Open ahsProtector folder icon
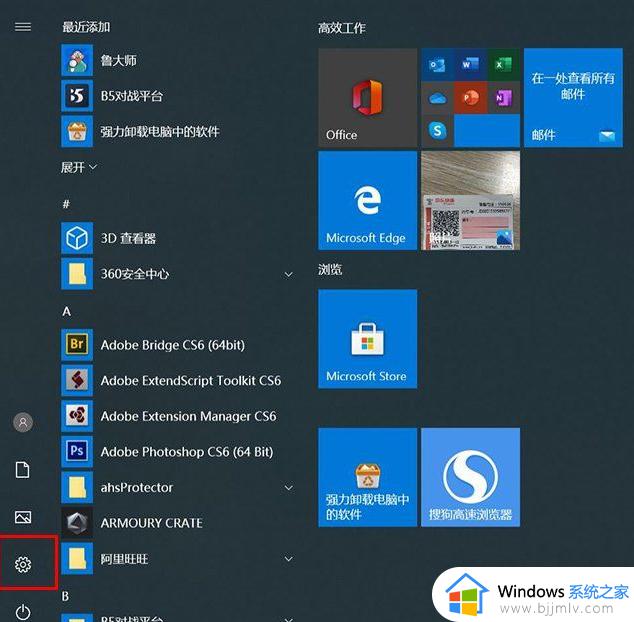Image resolution: width=634 pixels, height=622 pixels. 77,487
